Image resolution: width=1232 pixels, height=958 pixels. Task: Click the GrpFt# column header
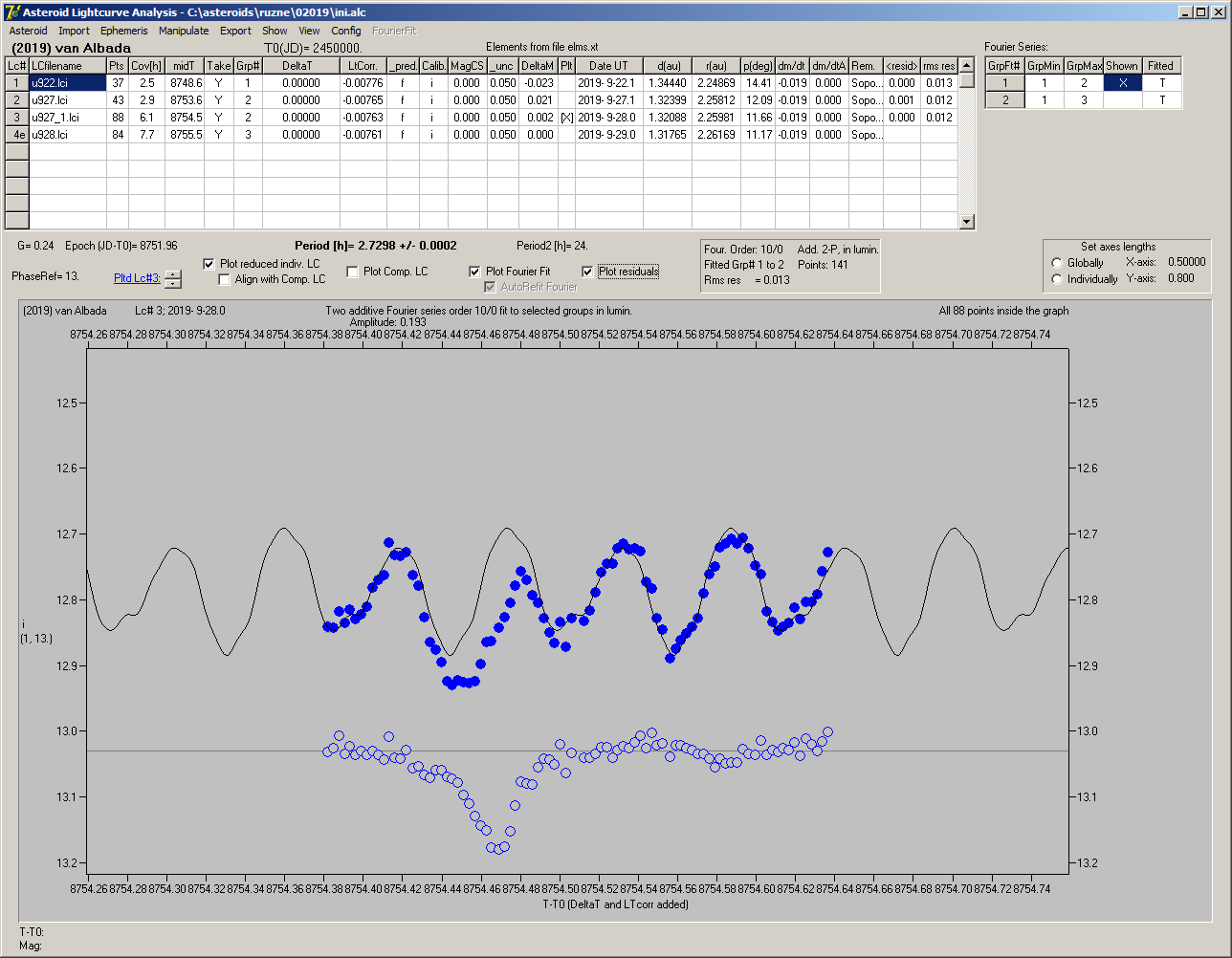1005,66
